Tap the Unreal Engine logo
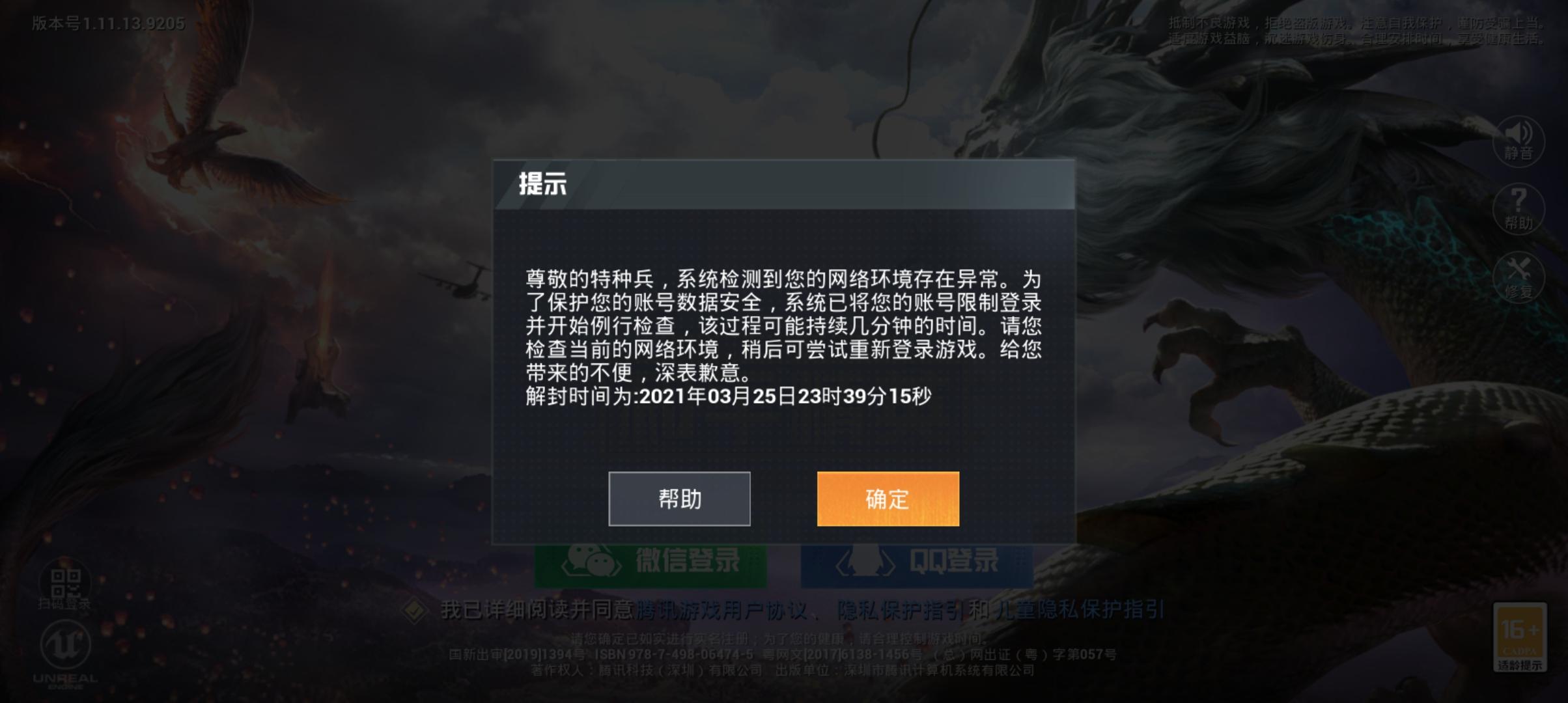 click(x=65, y=654)
